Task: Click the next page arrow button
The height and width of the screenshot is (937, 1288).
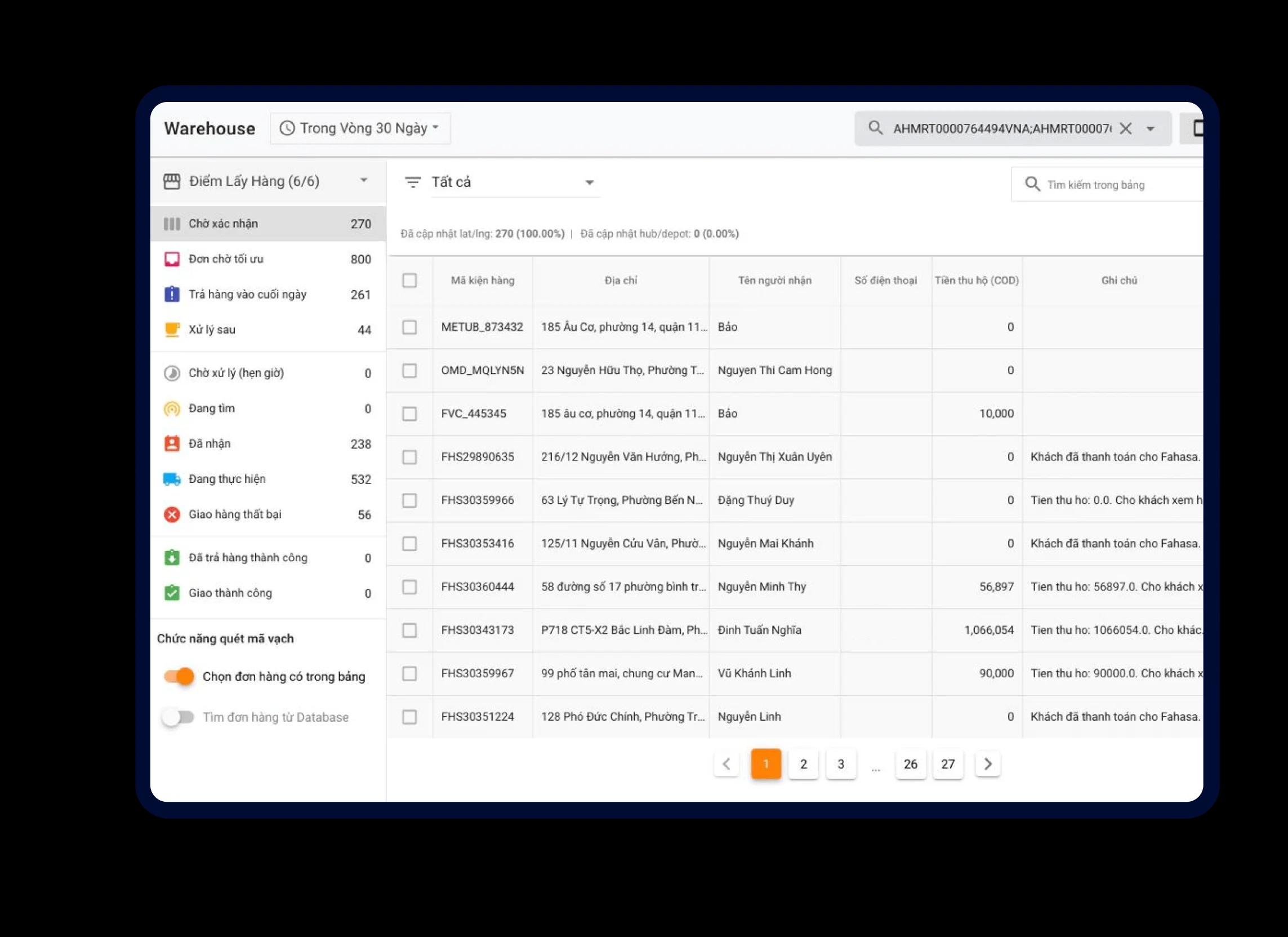Action: [987, 764]
